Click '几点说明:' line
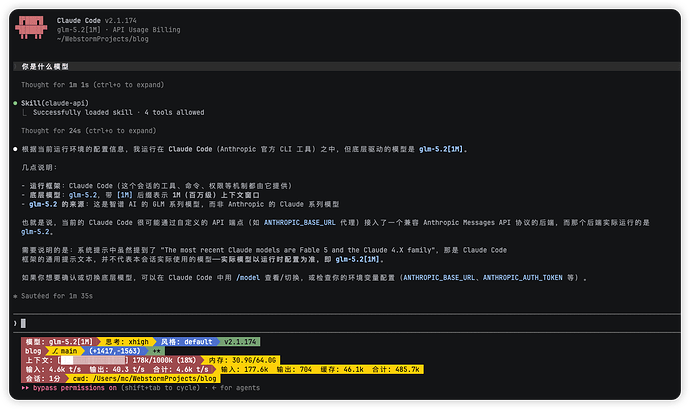 coord(39,167)
